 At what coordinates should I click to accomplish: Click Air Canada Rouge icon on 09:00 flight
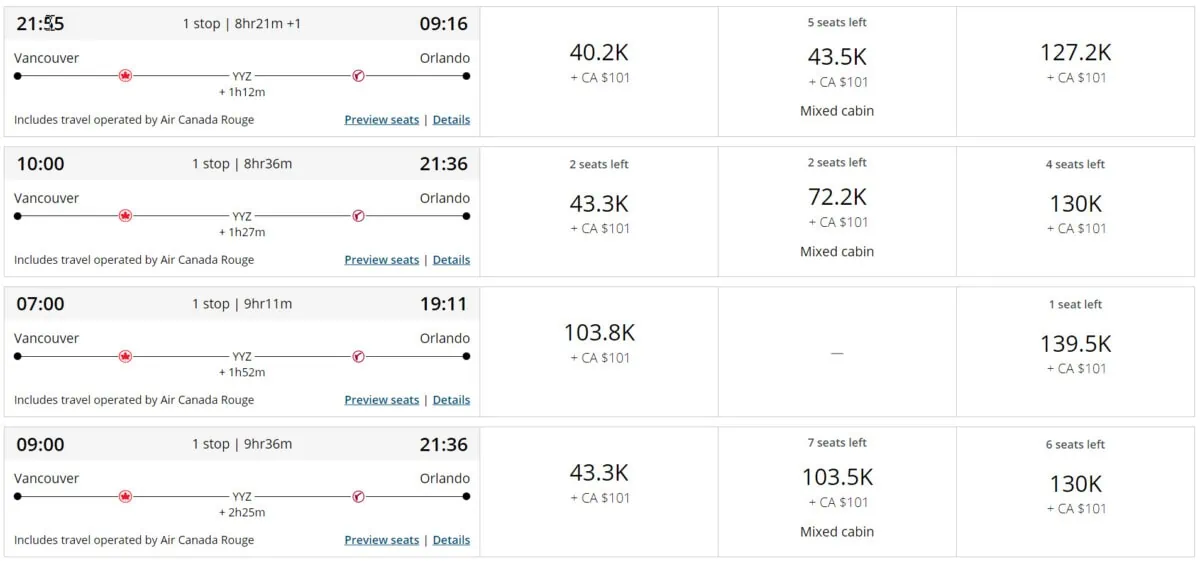[x=358, y=495]
